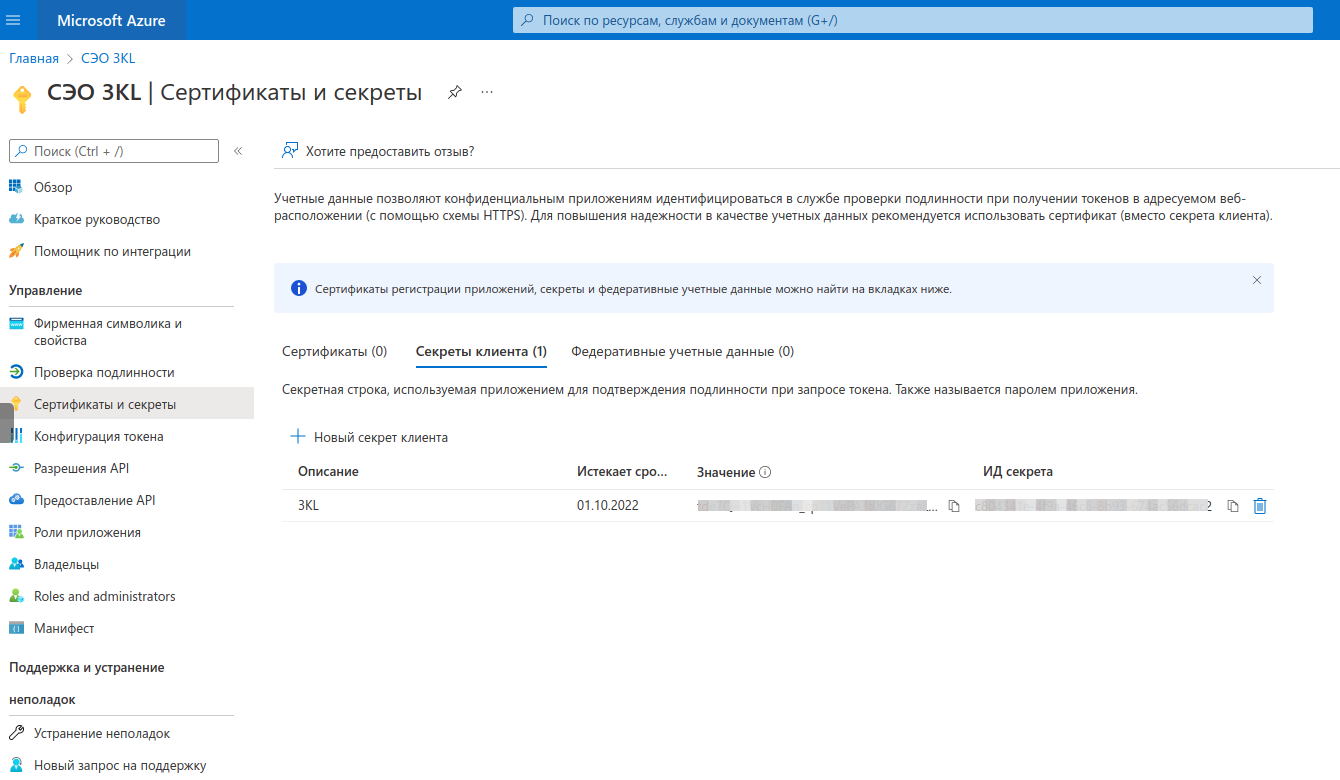
Task: Select the 01.10.2022 expiry date cell
Action: tap(607, 506)
